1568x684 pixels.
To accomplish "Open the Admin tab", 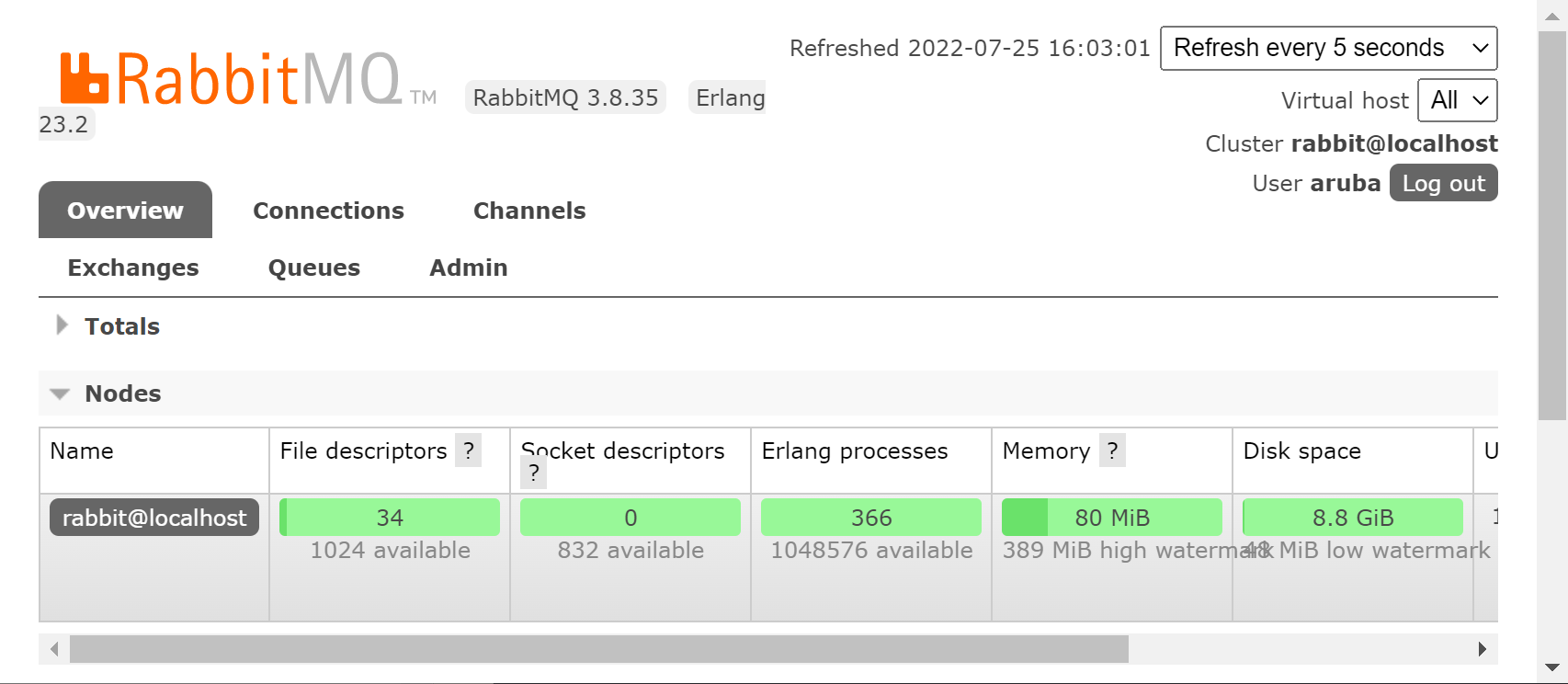I will [468, 268].
